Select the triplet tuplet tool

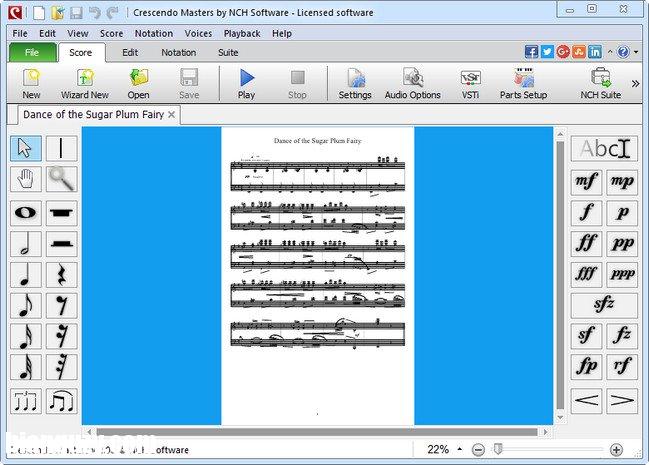[x=26, y=400]
